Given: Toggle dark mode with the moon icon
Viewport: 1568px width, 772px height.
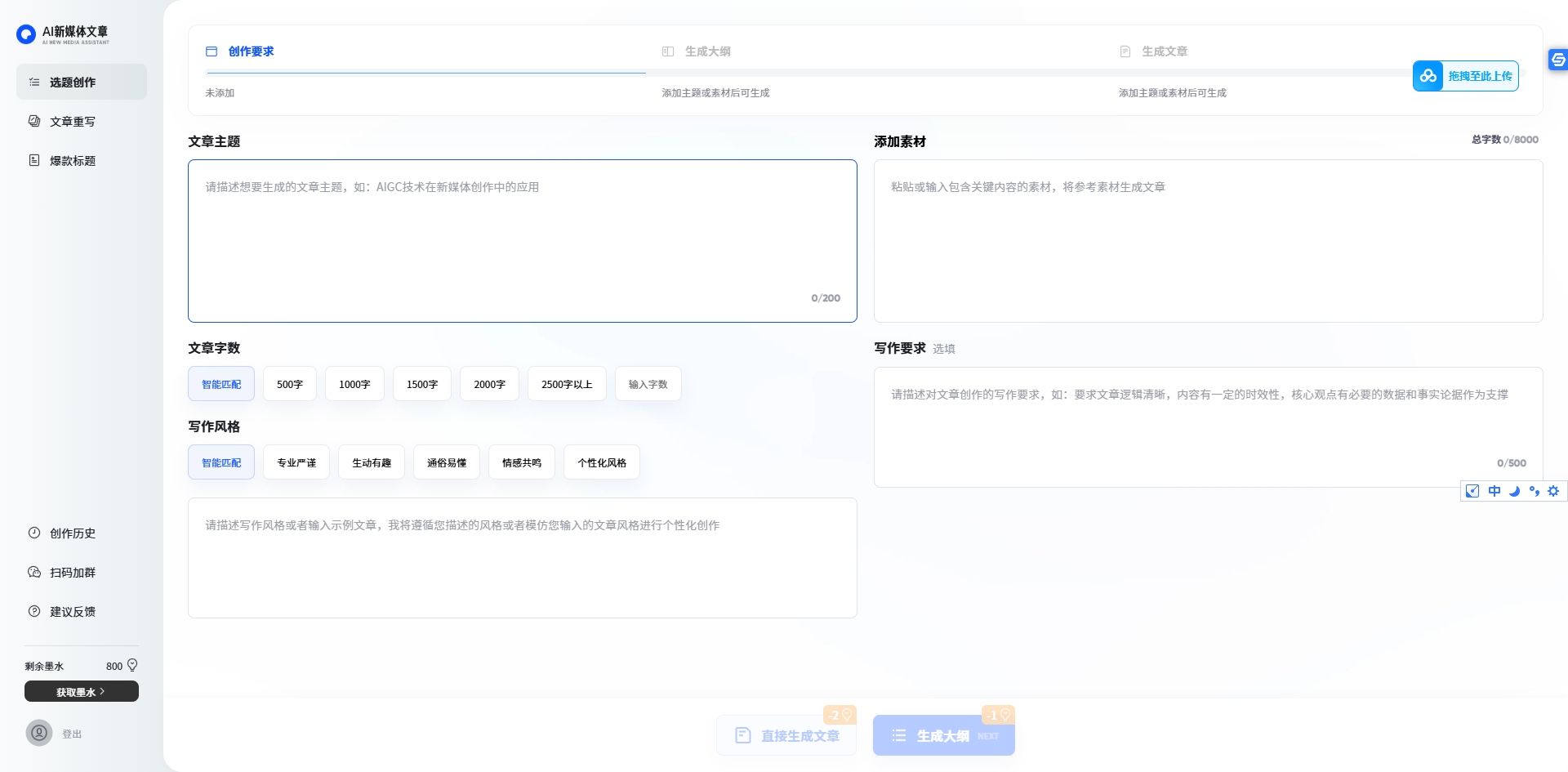Looking at the screenshot, I should point(1515,491).
